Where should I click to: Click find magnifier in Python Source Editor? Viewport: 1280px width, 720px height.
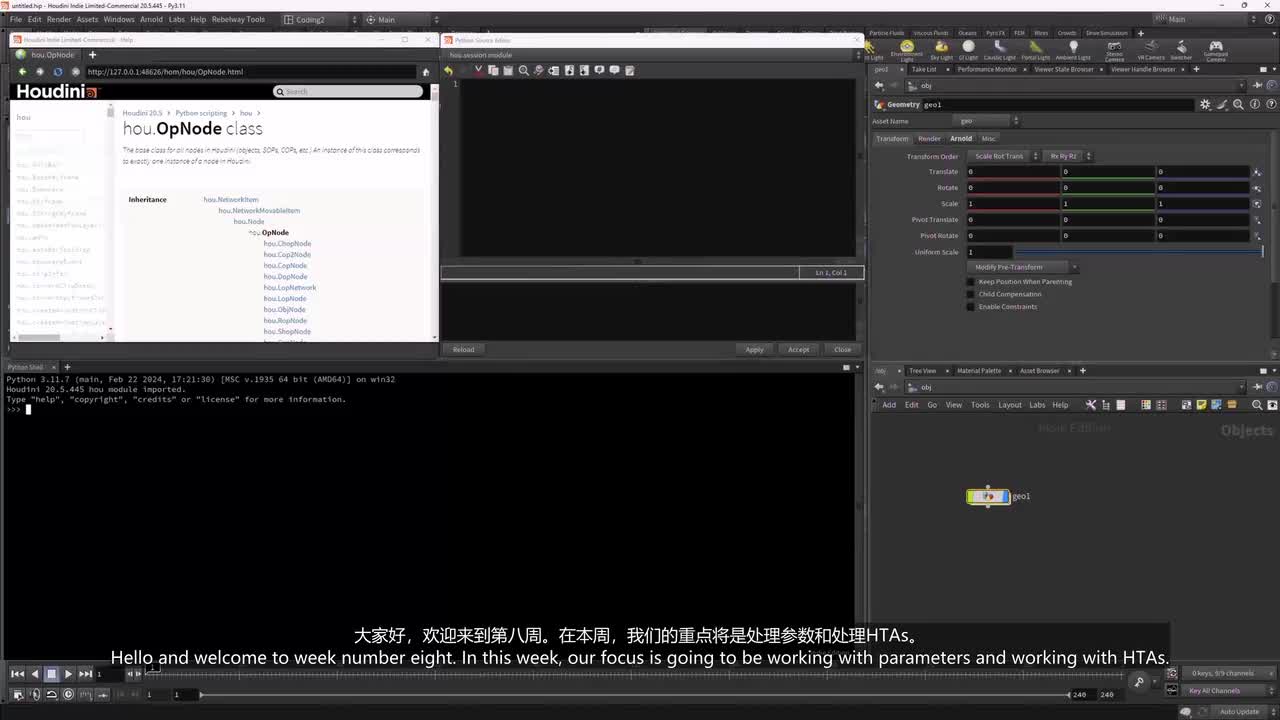523,70
